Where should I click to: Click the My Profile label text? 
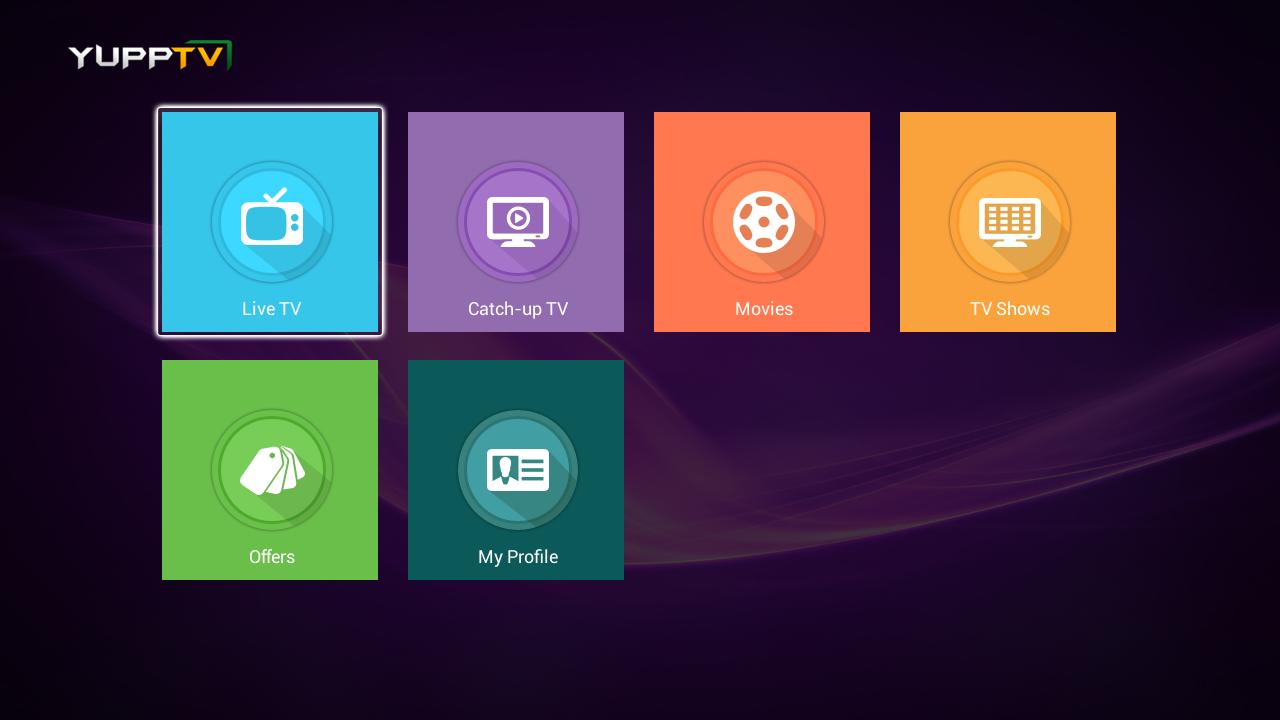518,557
